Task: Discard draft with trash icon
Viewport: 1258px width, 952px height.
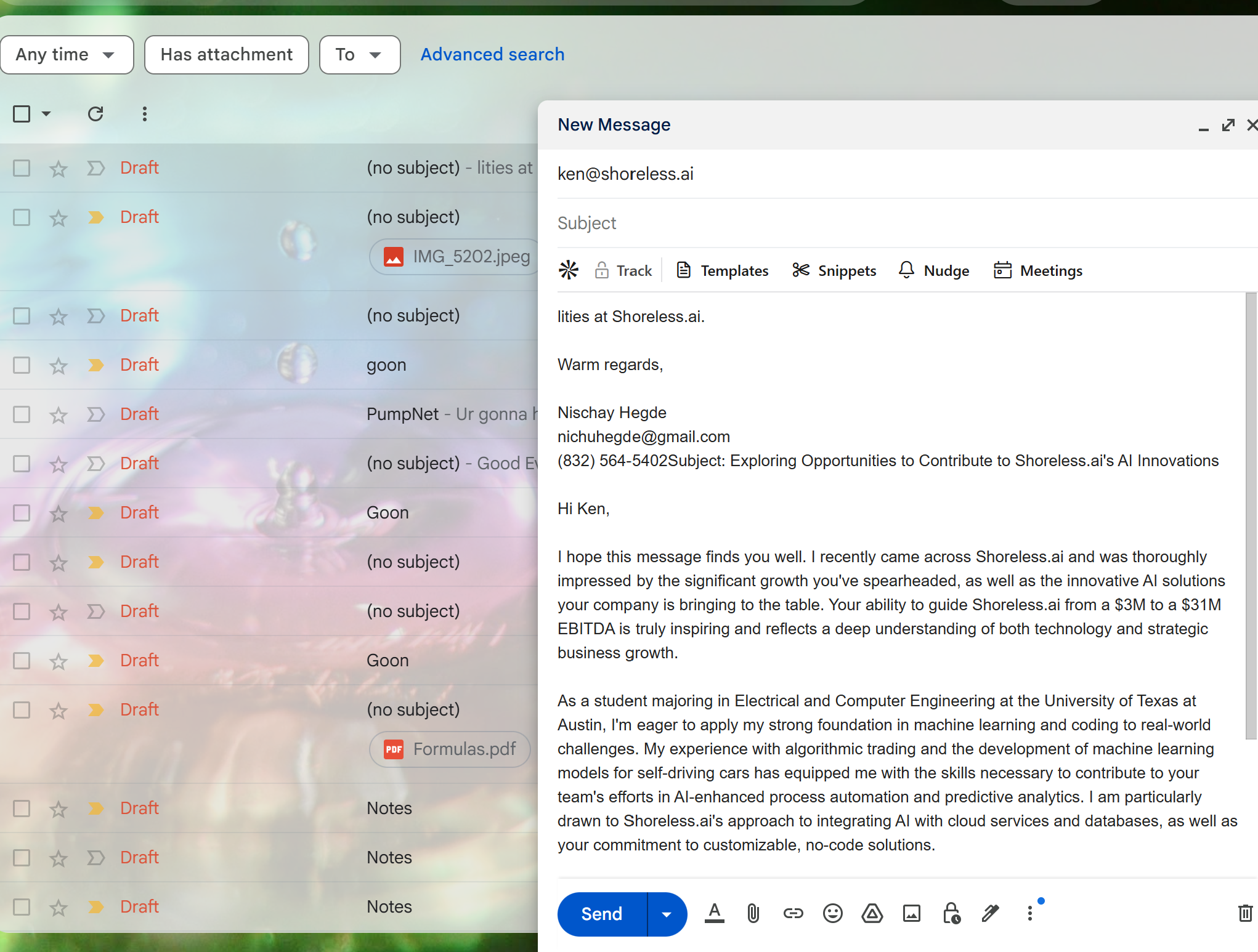Action: pos(1245,913)
